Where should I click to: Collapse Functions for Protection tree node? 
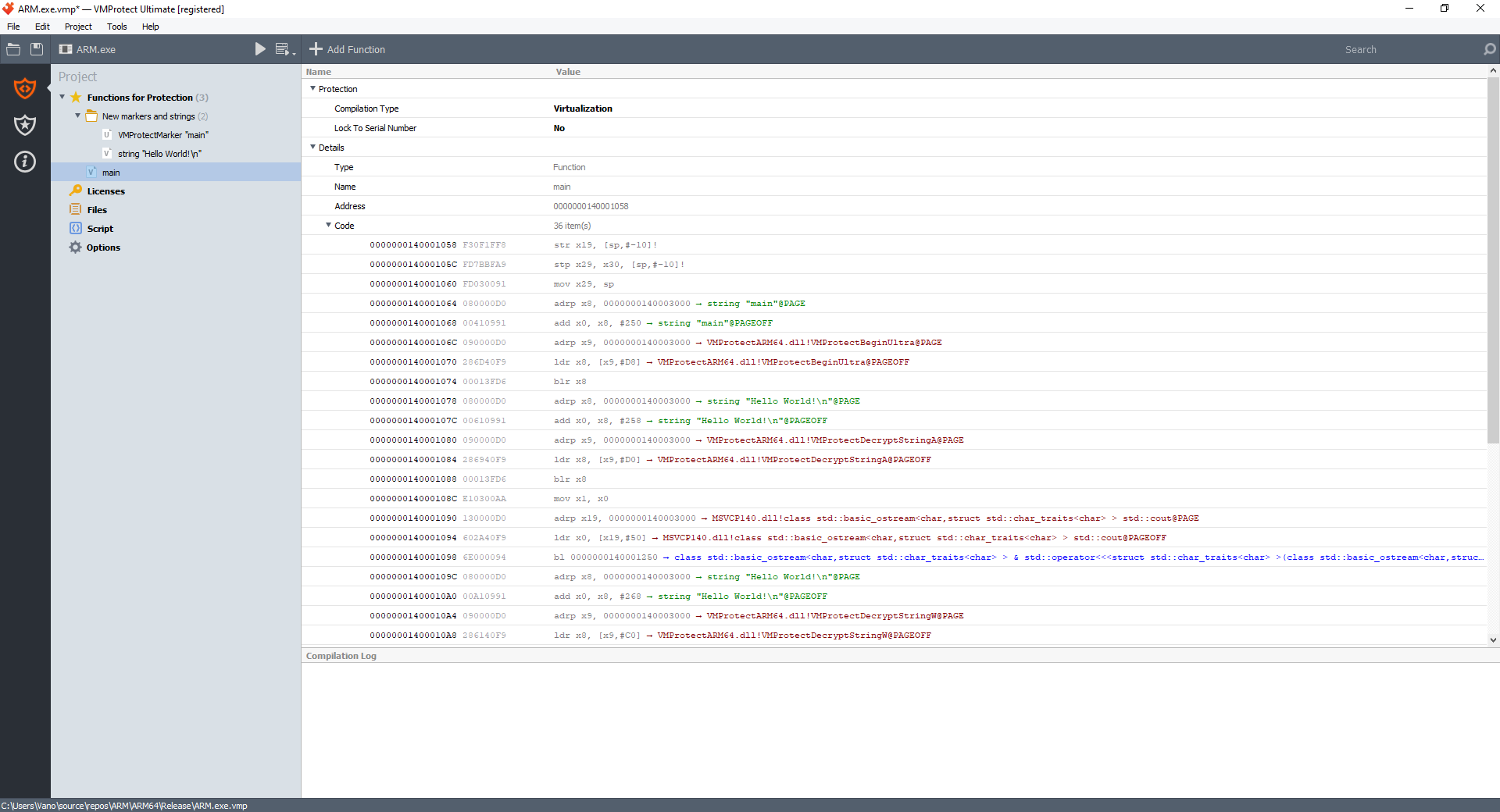[62, 97]
